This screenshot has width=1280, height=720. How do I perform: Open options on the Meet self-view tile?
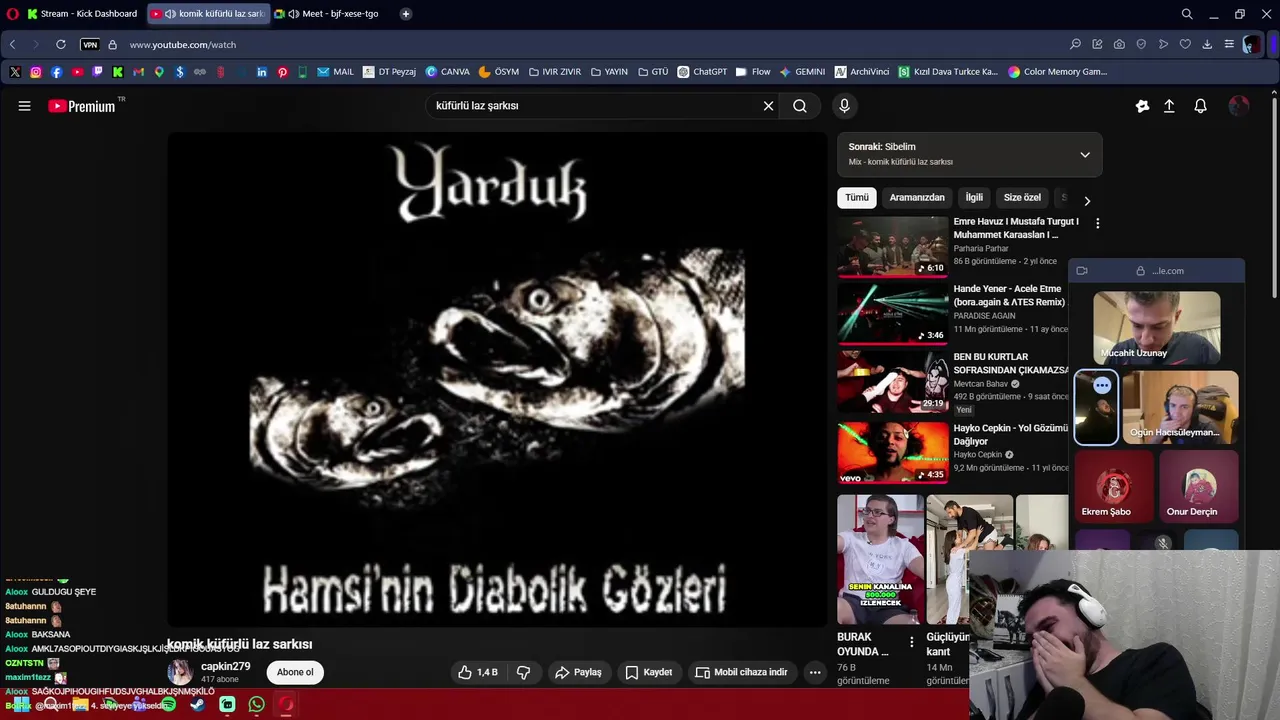click(1102, 385)
